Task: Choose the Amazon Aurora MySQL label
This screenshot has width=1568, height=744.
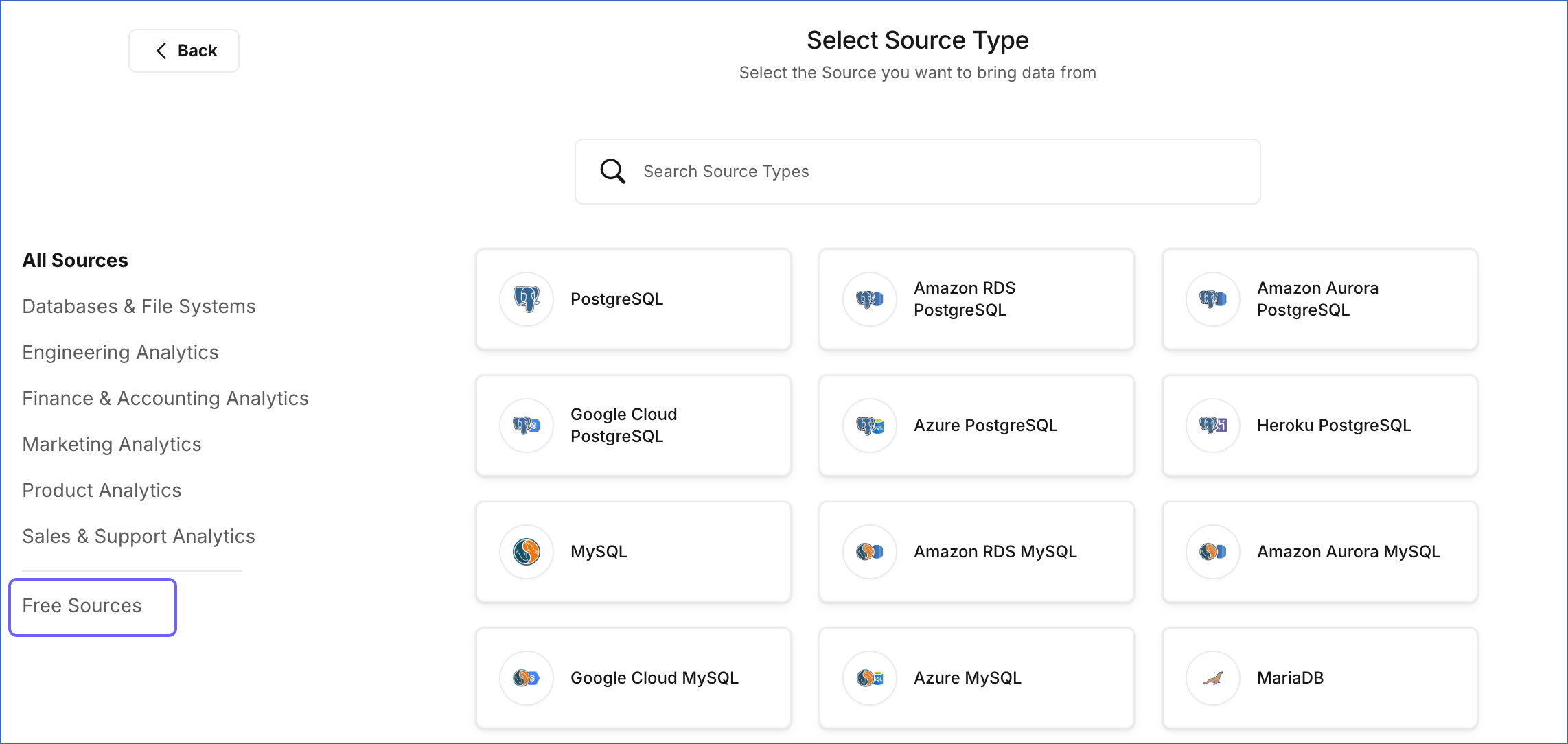Action: [x=1348, y=552]
